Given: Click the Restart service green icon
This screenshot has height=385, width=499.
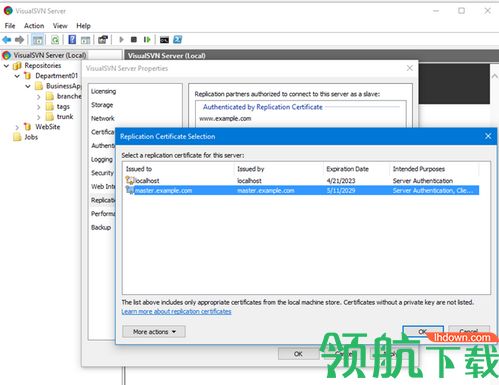Looking at the screenshot, I should [x=147, y=40].
